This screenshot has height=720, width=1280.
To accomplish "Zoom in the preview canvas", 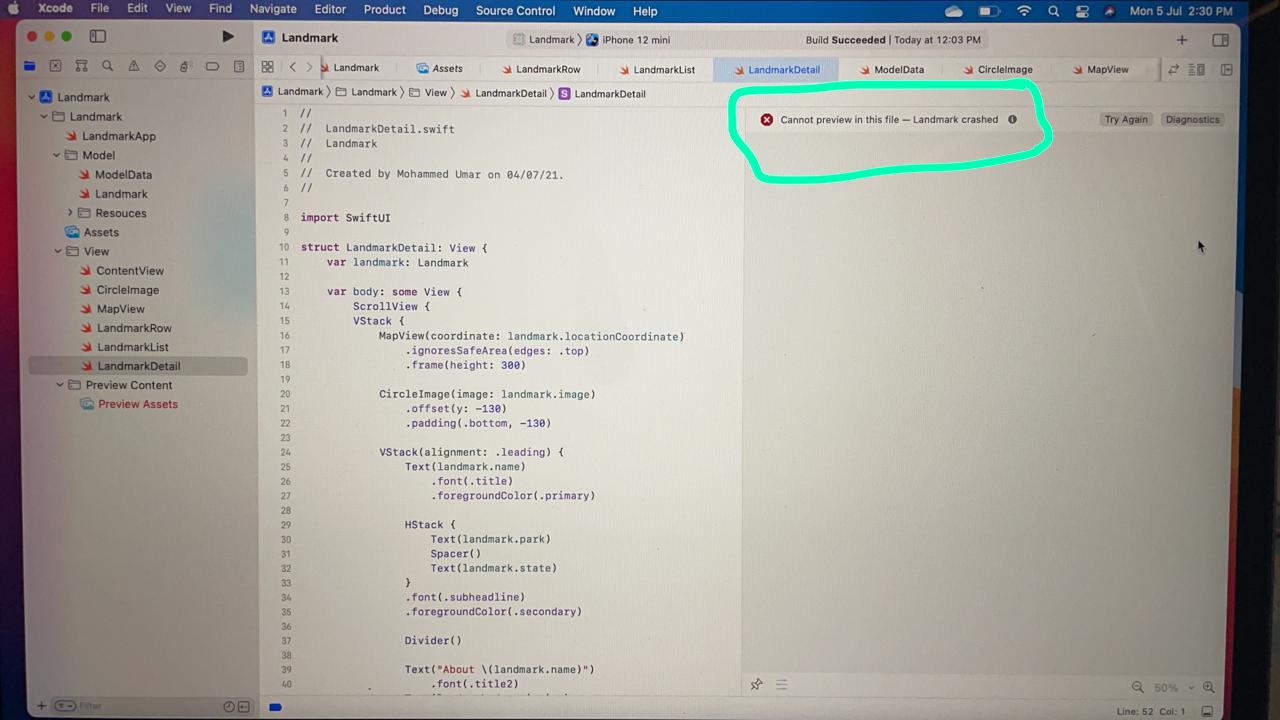I will click(x=1208, y=687).
